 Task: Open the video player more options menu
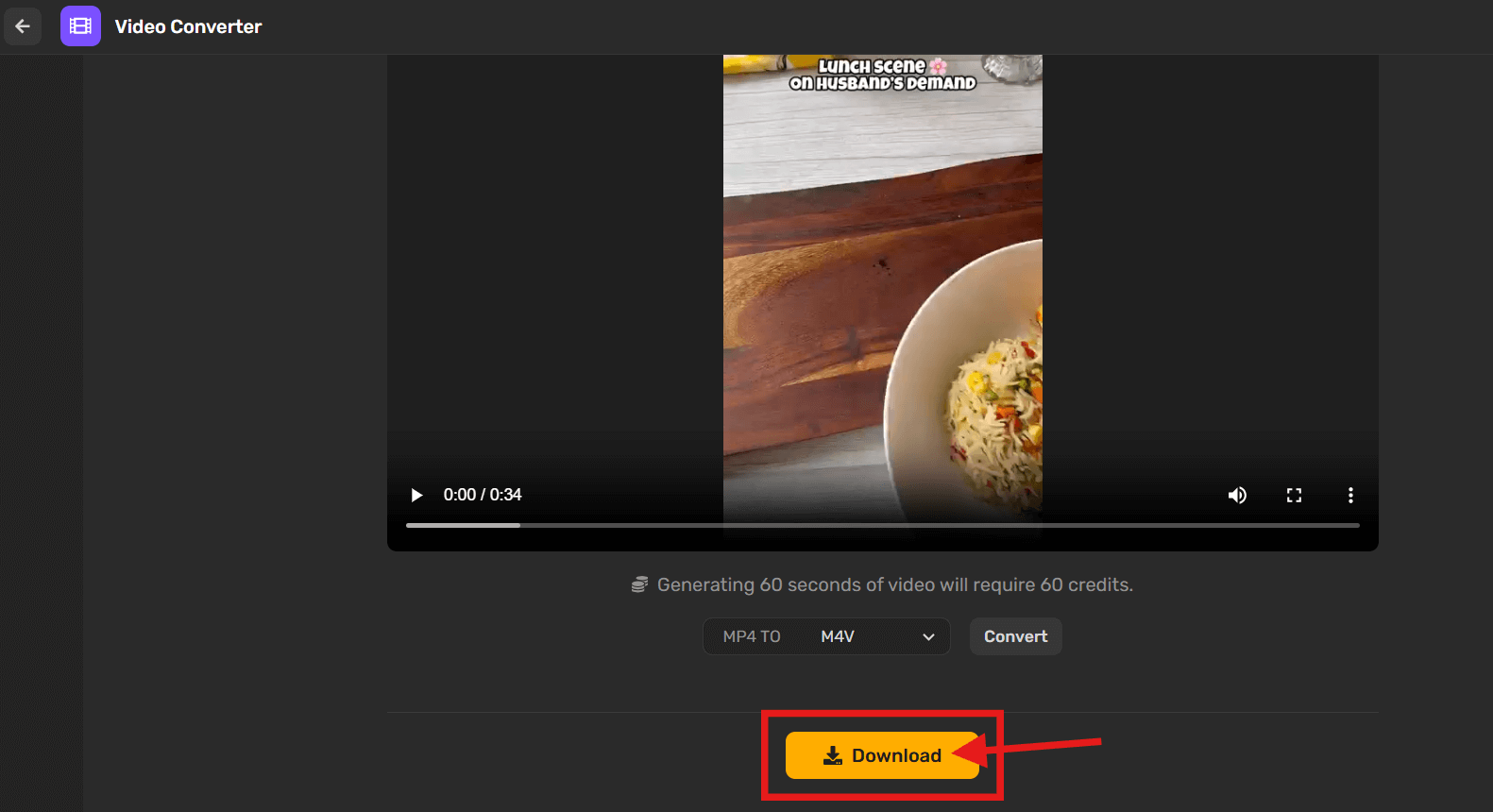1350,495
